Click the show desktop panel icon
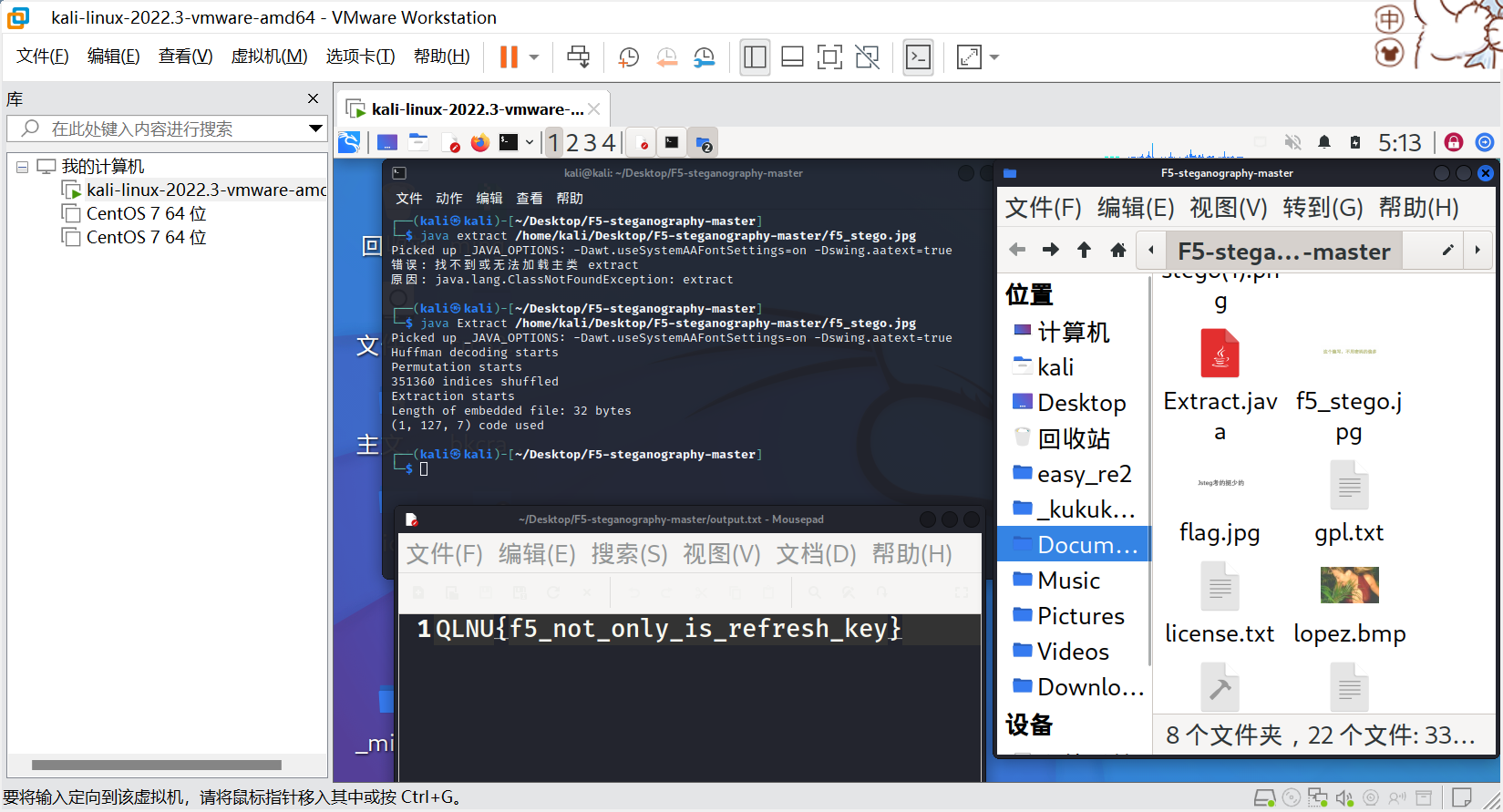This screenshot has width=1503, height=812. [387, 142]
